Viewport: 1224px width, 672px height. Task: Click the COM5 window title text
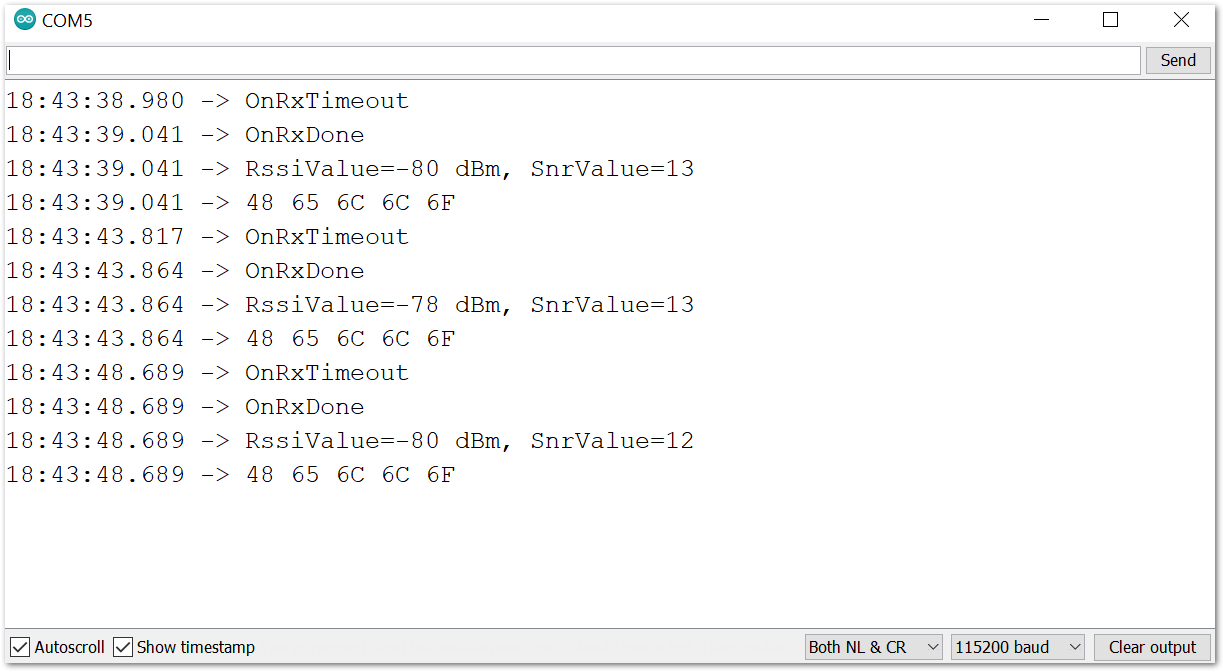click(x=67, y=20)
